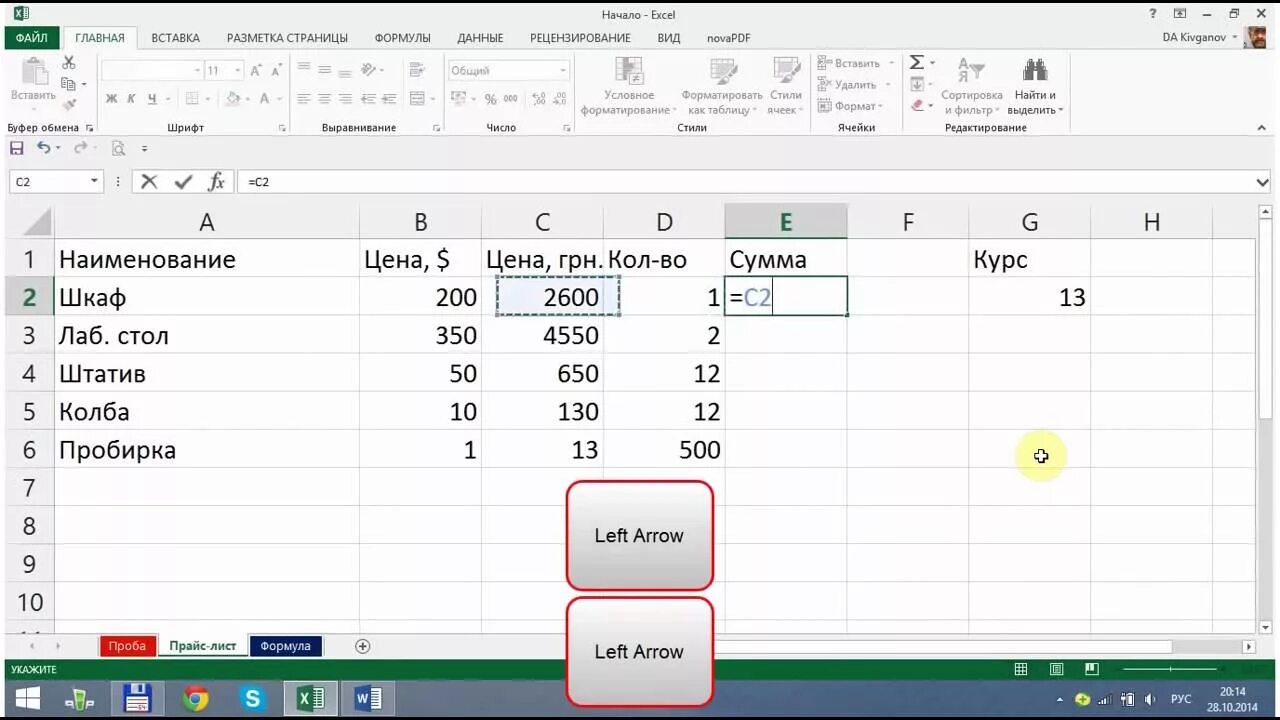
Task: Open Форматировать как таблицу gallery
Action: pyautogui.click(x=722, y=86)
